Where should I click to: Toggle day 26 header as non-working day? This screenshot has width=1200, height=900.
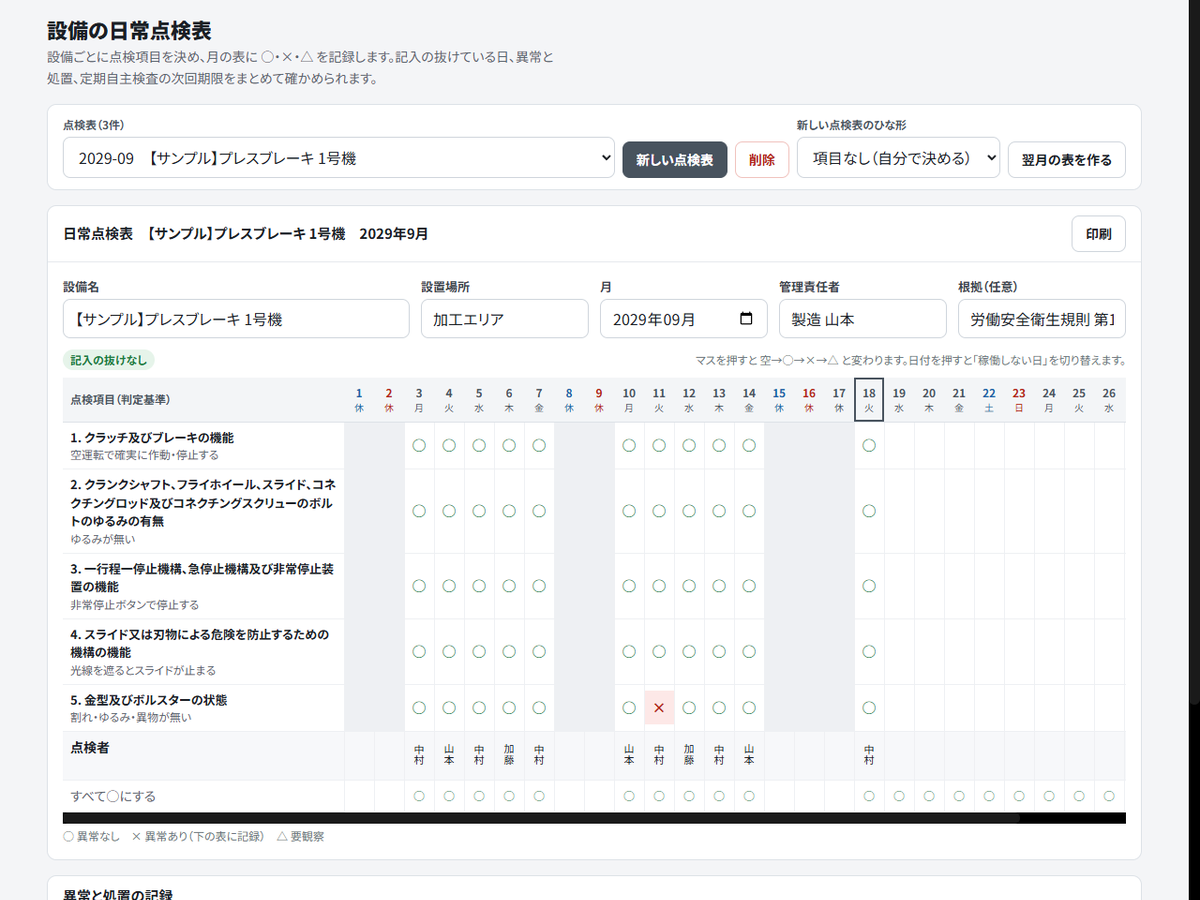[1109, 400]
